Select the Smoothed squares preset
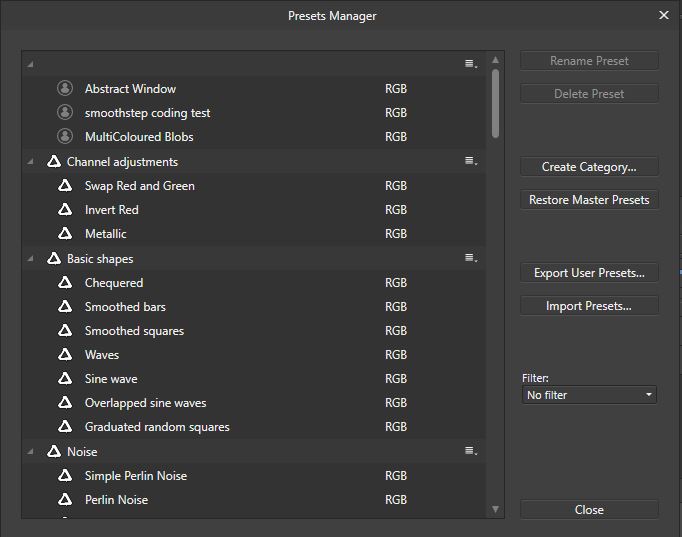The image size is (682, 537). pos(134,331)
